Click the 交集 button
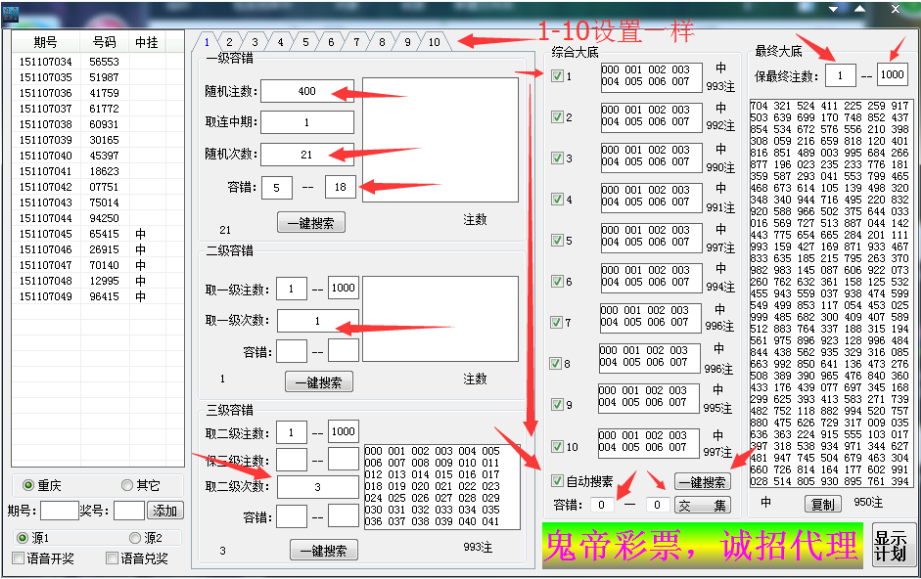Screen dimensions: 921x579 [x=700, y=504]
